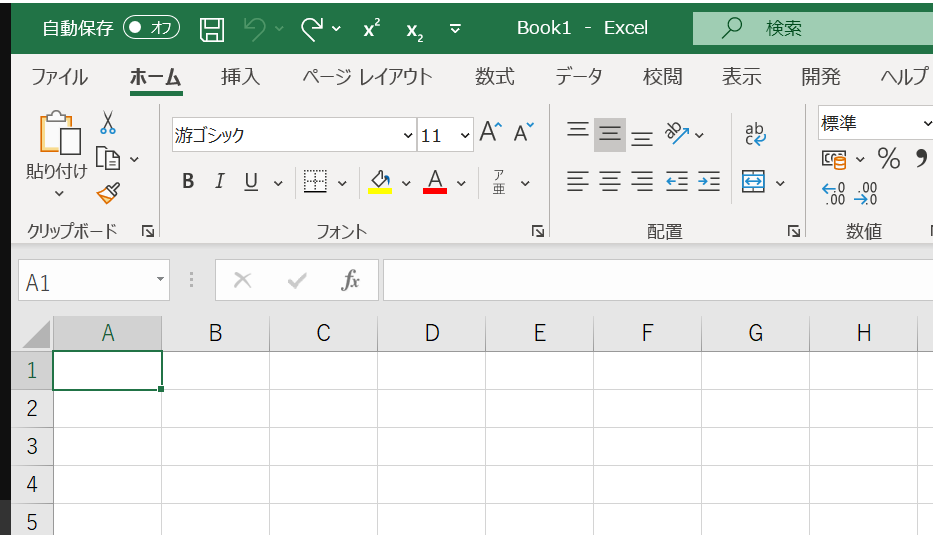Click the search box labeled 検索
Viewport: 933px width, 535px height.
(810, 29)
